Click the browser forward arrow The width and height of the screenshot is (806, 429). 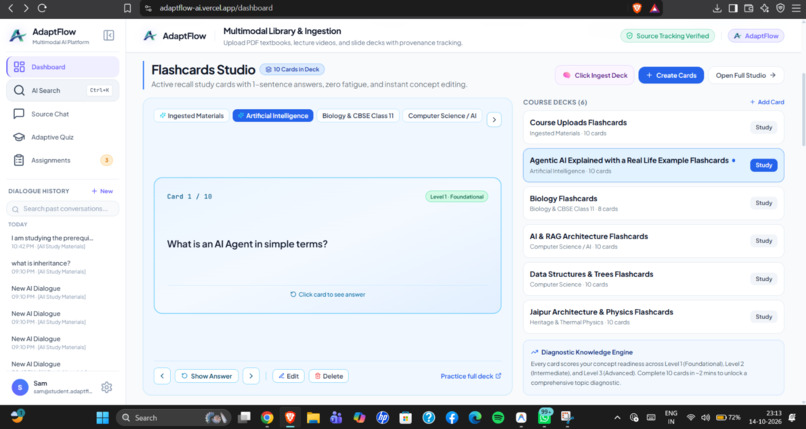coord(26,8)
